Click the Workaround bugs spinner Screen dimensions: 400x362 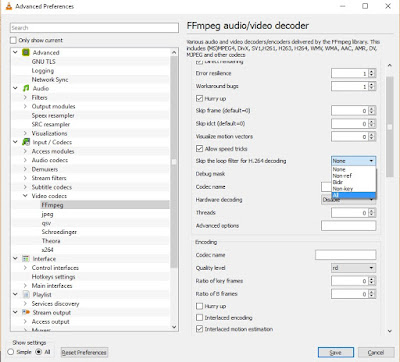pos(354,86)
